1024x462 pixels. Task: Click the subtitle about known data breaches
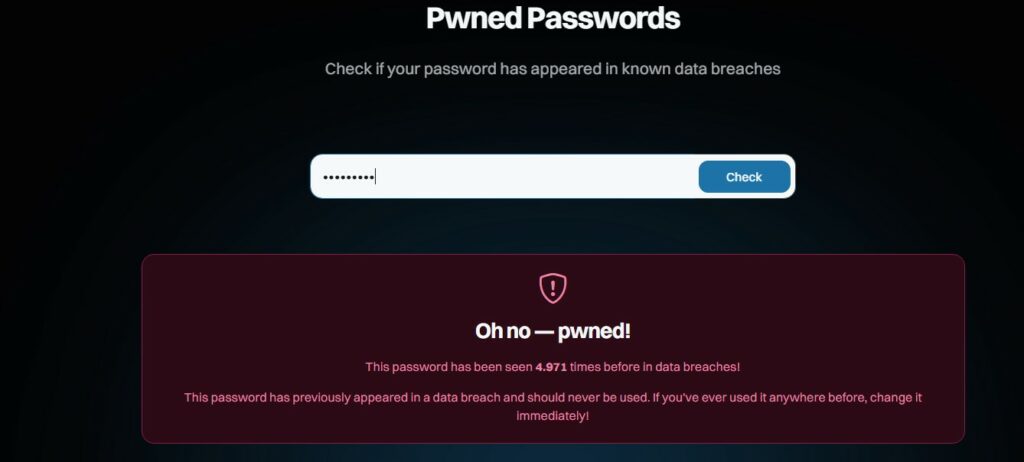pos(552,69)
